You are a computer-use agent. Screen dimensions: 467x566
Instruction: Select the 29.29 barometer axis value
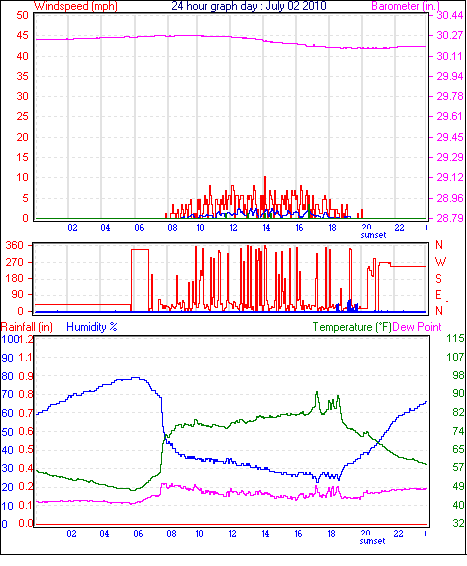(x=450, y=157)
